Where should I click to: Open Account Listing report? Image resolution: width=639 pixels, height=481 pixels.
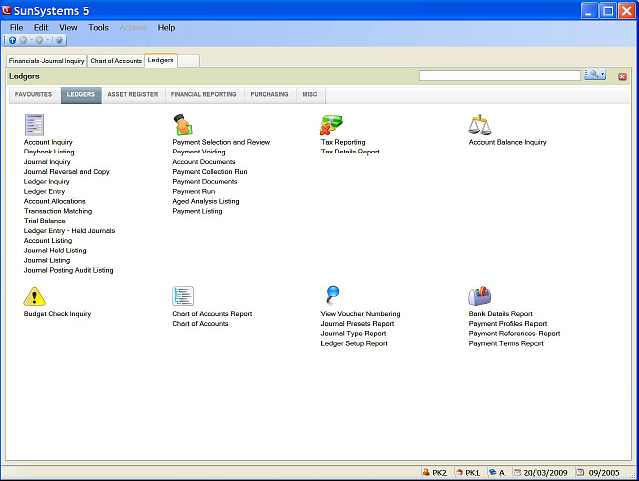pos(48,240)
